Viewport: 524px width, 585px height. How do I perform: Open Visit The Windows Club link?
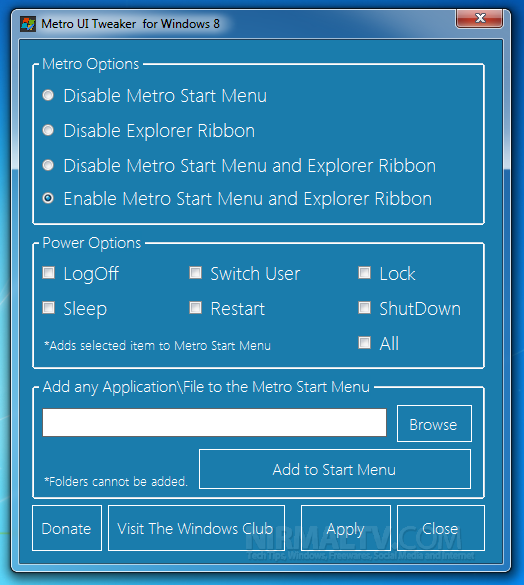coord(196,528)
